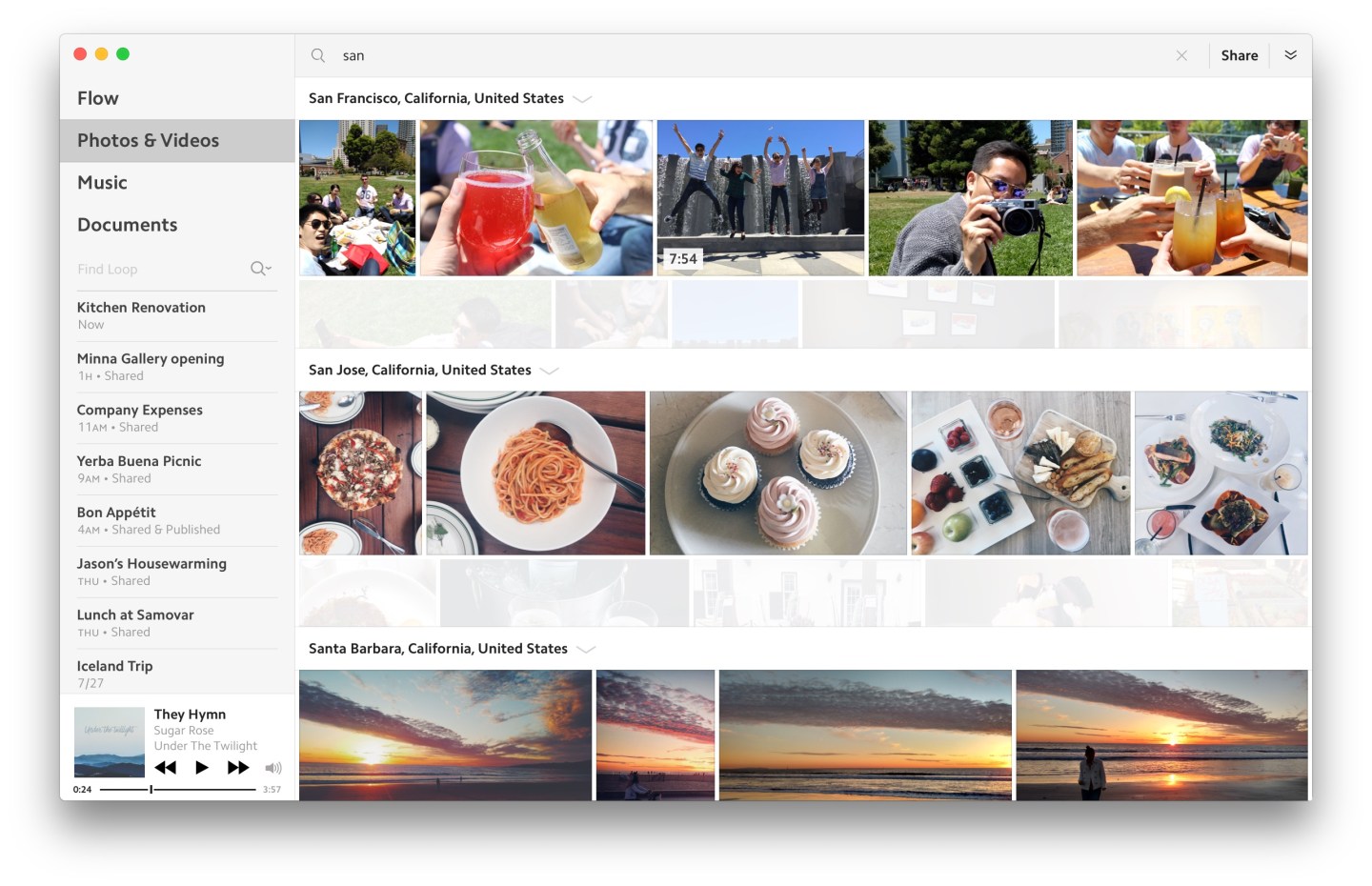Skip back with the rewind button
Viewport: 1372px width, 886px height.
point(166,768)
